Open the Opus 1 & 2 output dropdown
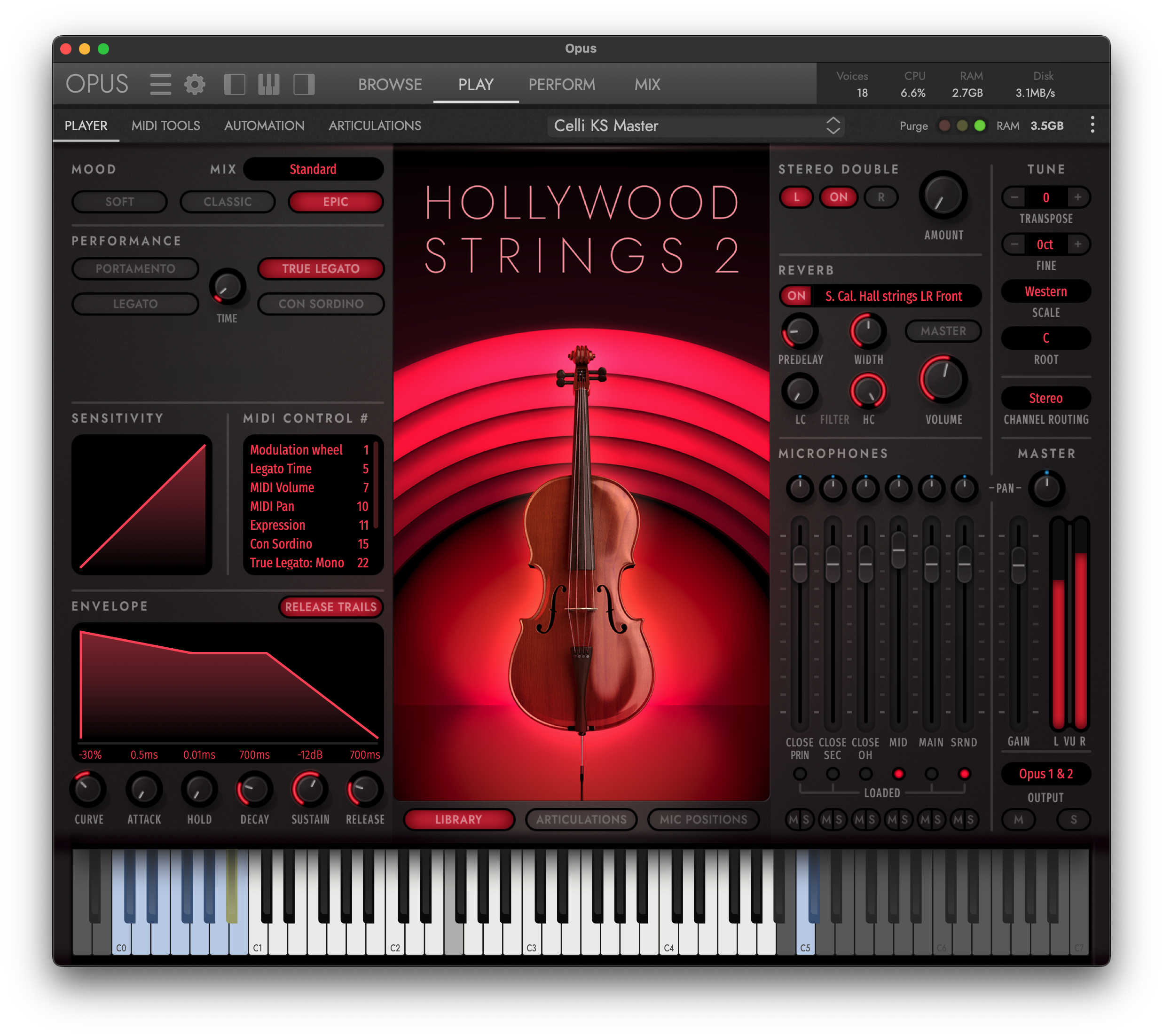The width and height of the screenshot is (1163, 1036). (1046, 774)
